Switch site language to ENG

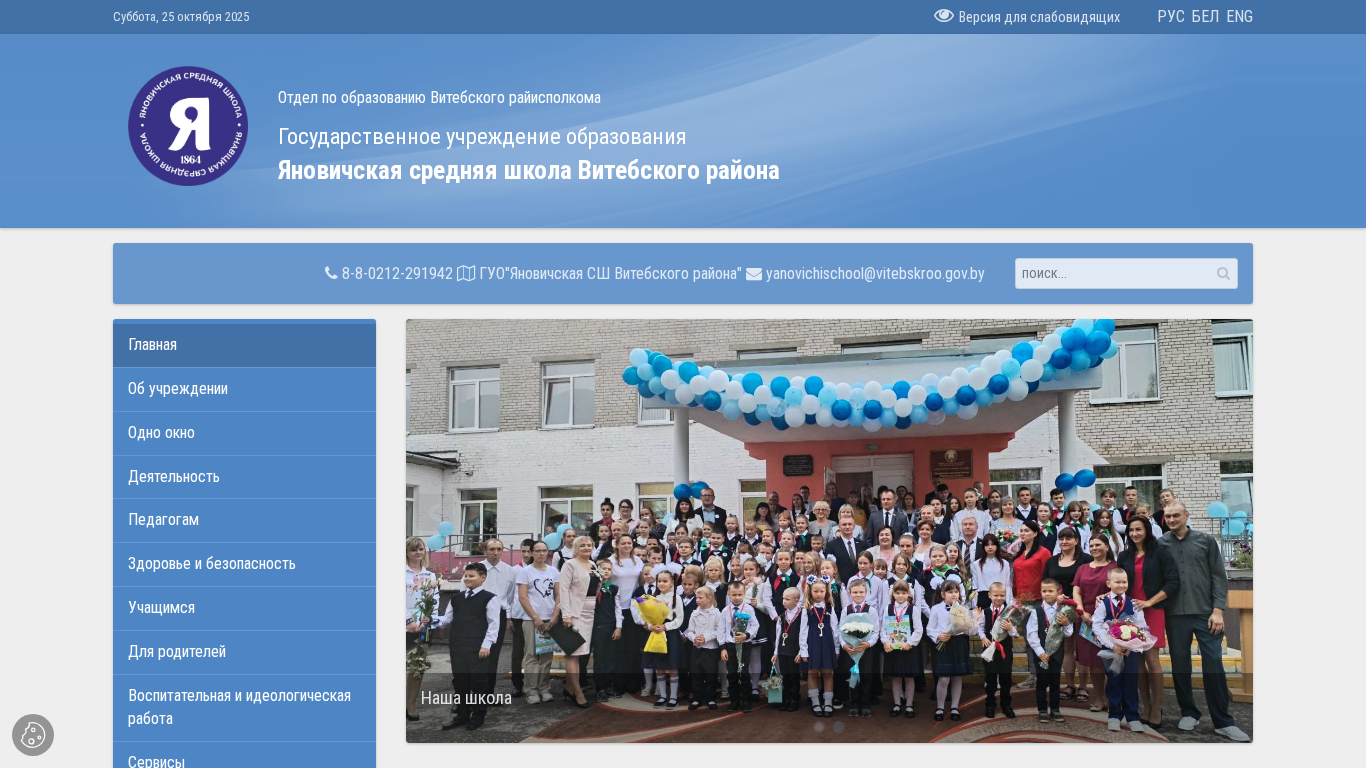(1239, 17)
